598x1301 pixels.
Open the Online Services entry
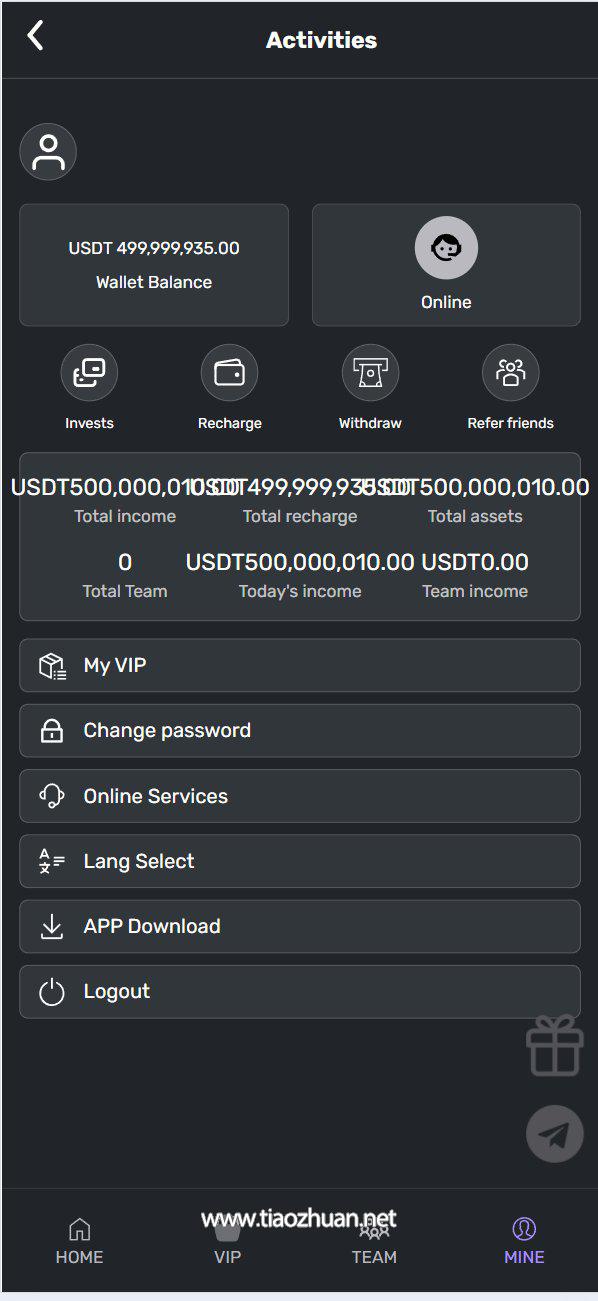(x=300, y=796)
